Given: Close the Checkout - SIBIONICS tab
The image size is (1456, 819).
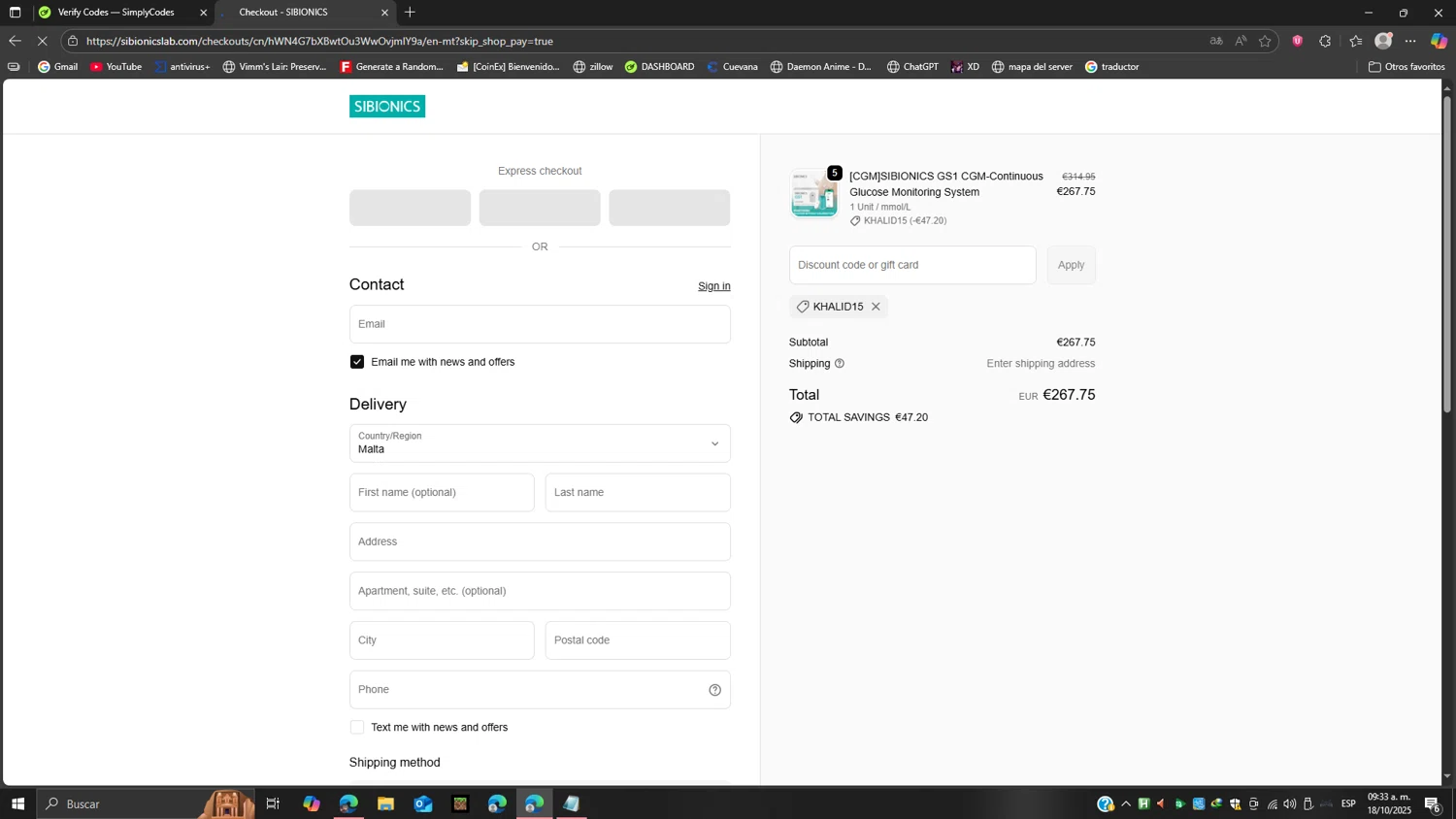Looking at the screenshot, I should click(384, 13).
